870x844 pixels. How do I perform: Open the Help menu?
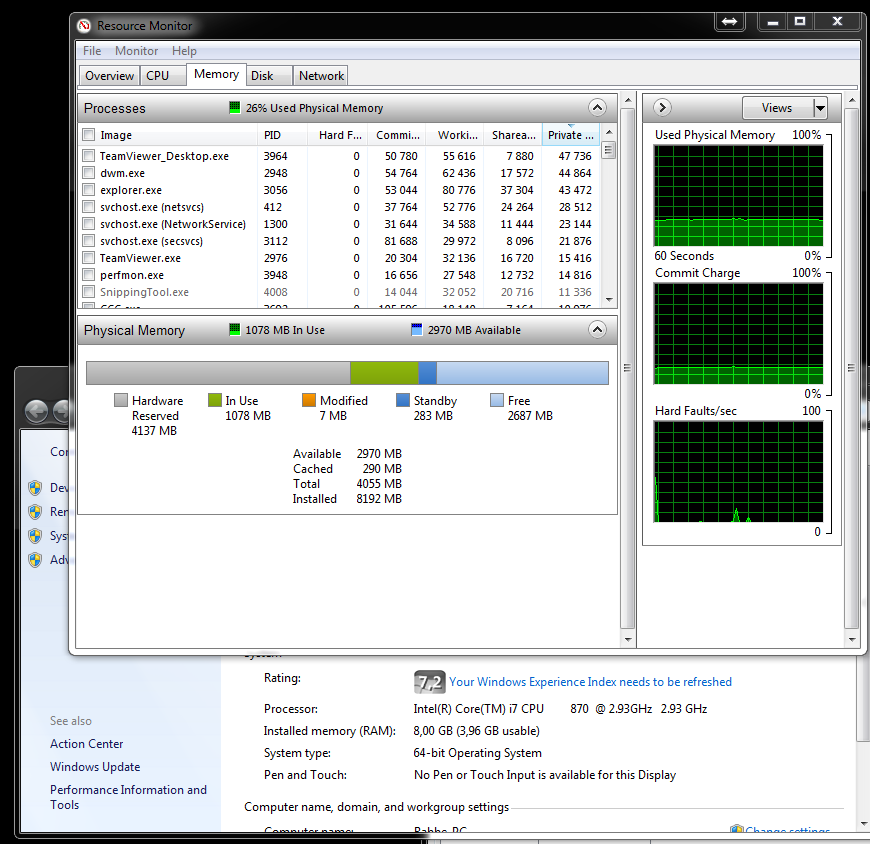[184, 50]
